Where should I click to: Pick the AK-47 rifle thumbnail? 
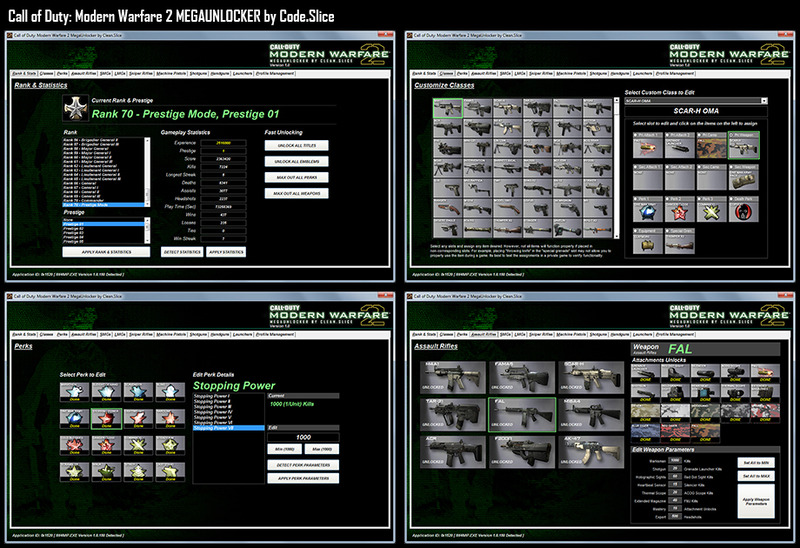591,452
